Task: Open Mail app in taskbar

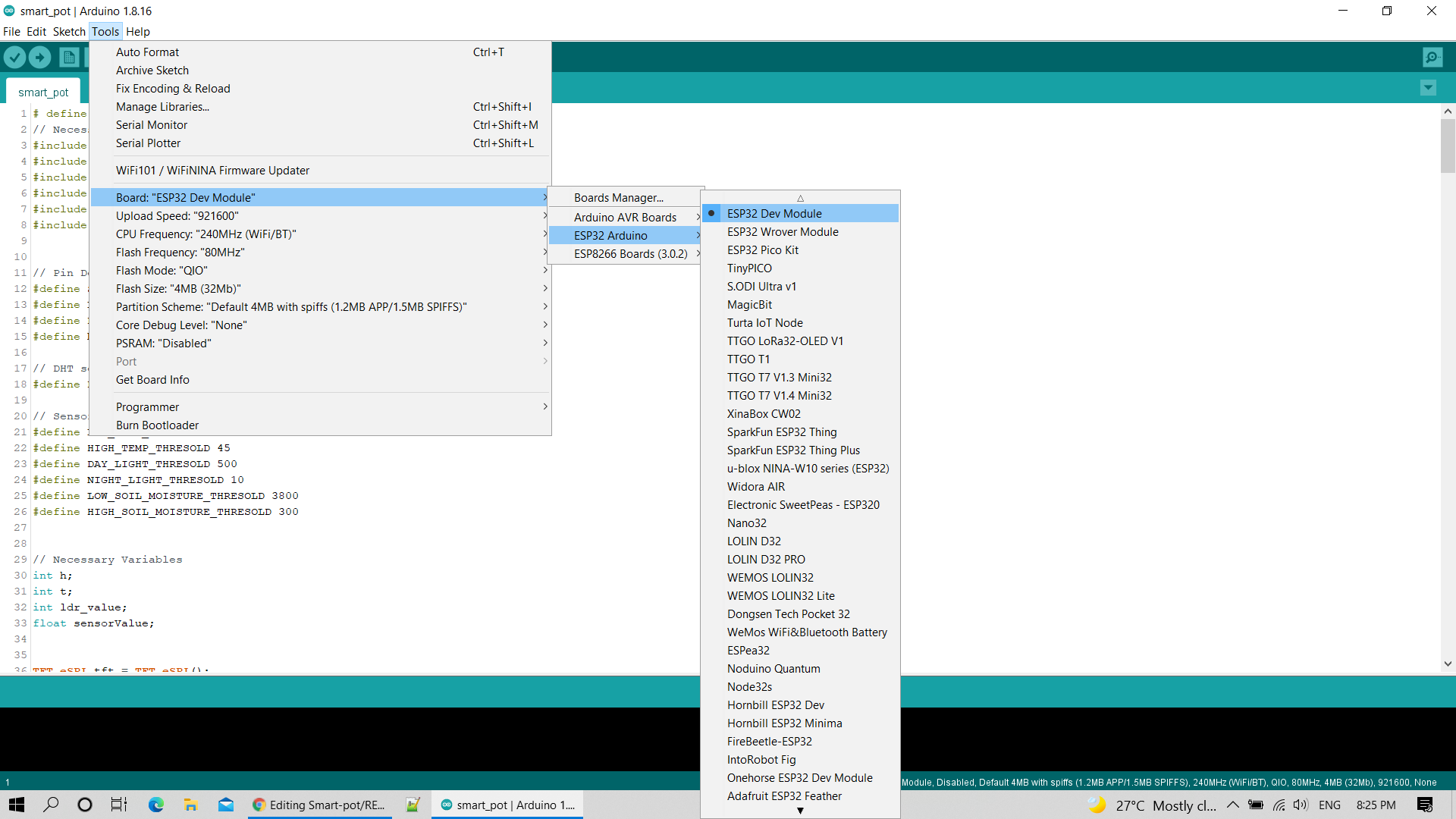Action: coord(226,805)
